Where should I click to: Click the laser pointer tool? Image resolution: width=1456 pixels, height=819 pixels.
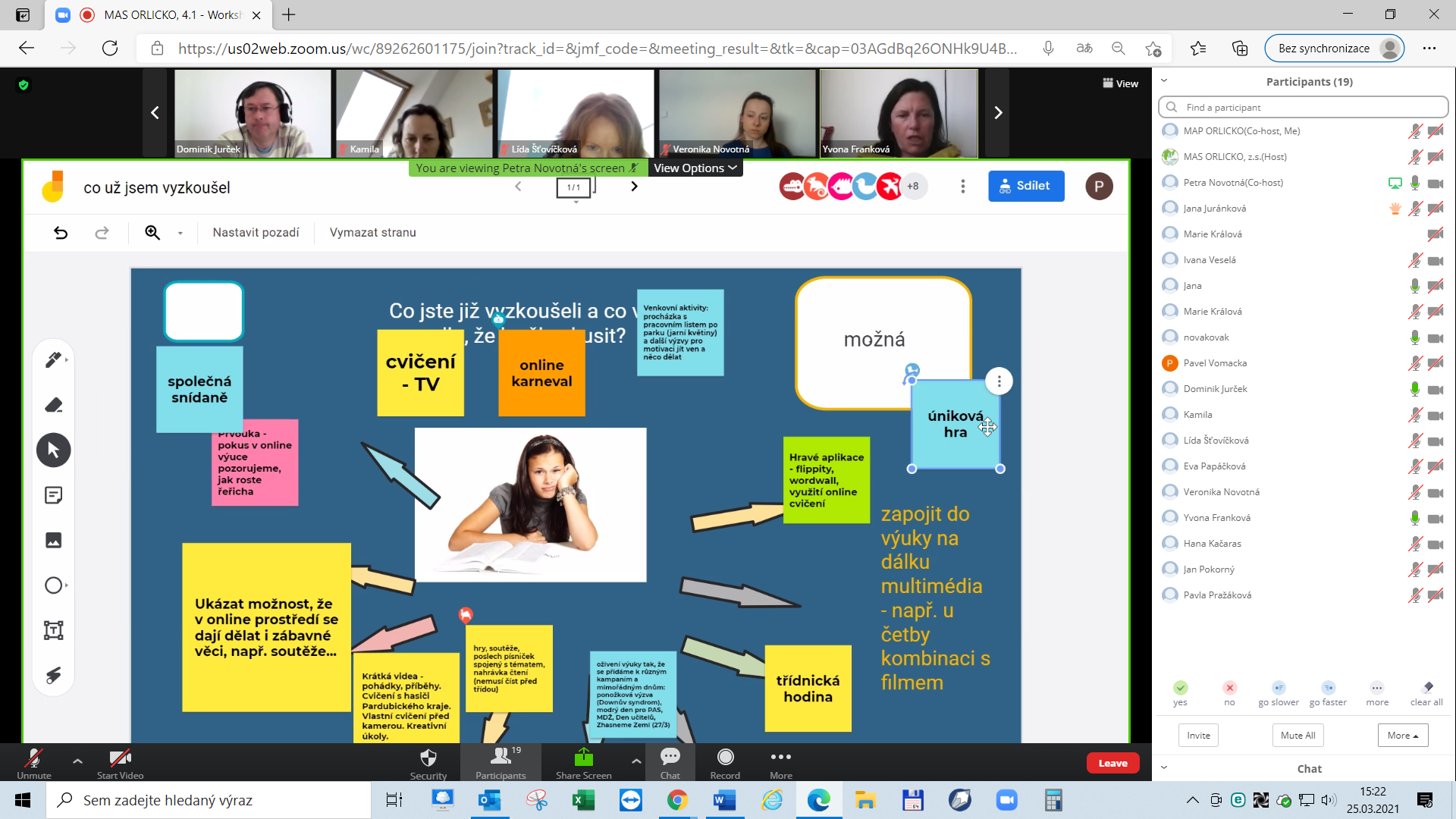click(x=53, y=675)
